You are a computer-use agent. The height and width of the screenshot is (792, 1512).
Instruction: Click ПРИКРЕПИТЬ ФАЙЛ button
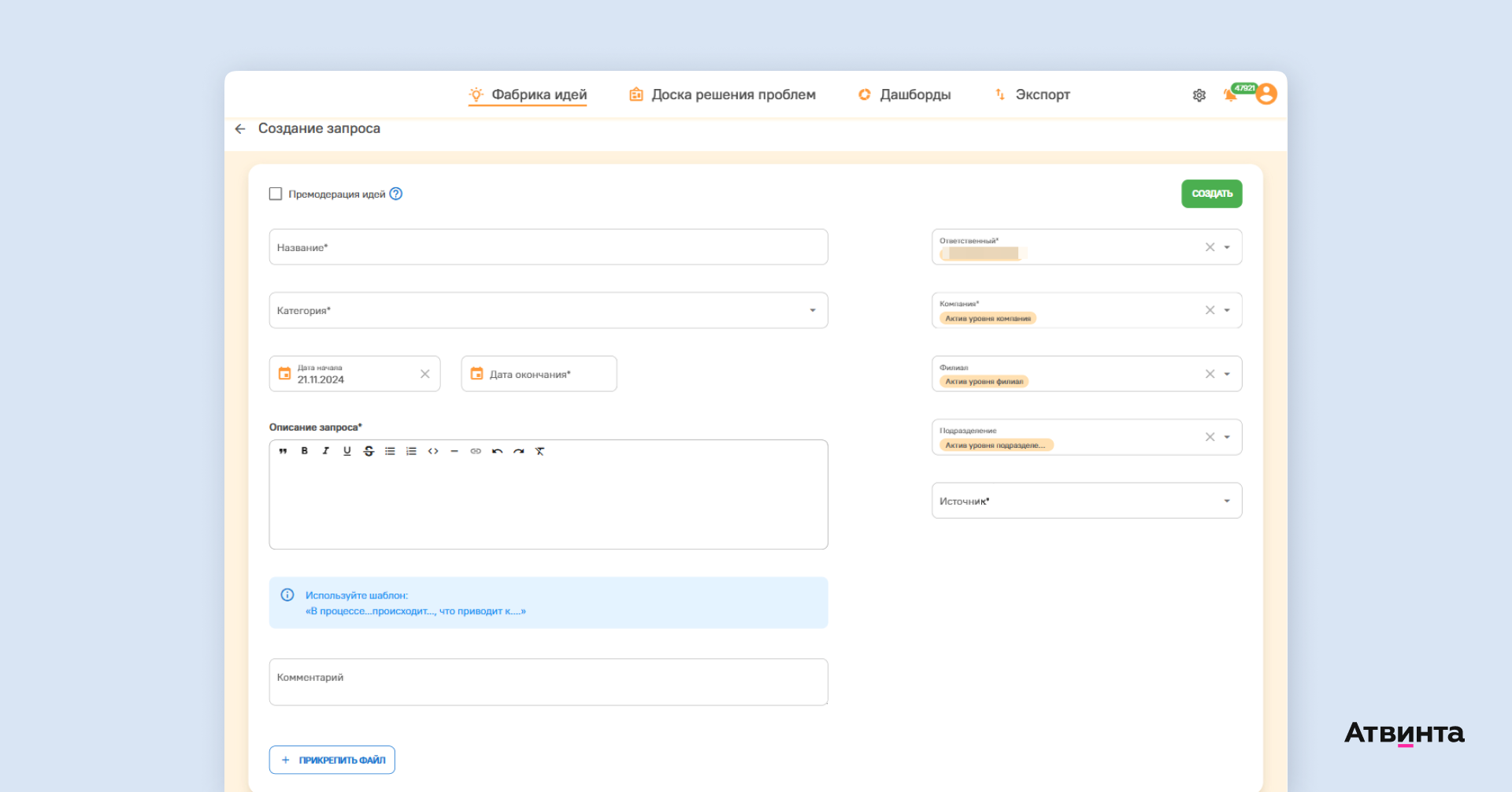pyautogui.click(x=332, y=760)
